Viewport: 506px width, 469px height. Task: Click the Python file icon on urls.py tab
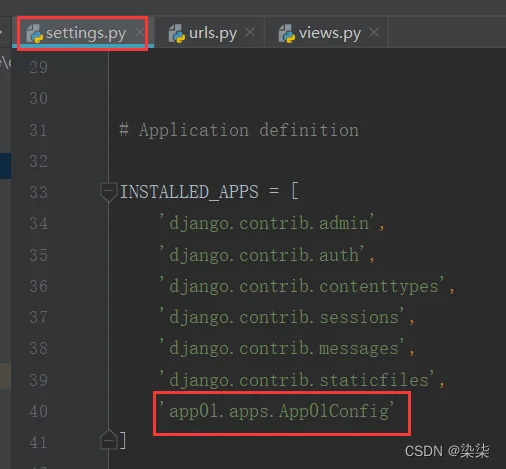coord(177,33)
